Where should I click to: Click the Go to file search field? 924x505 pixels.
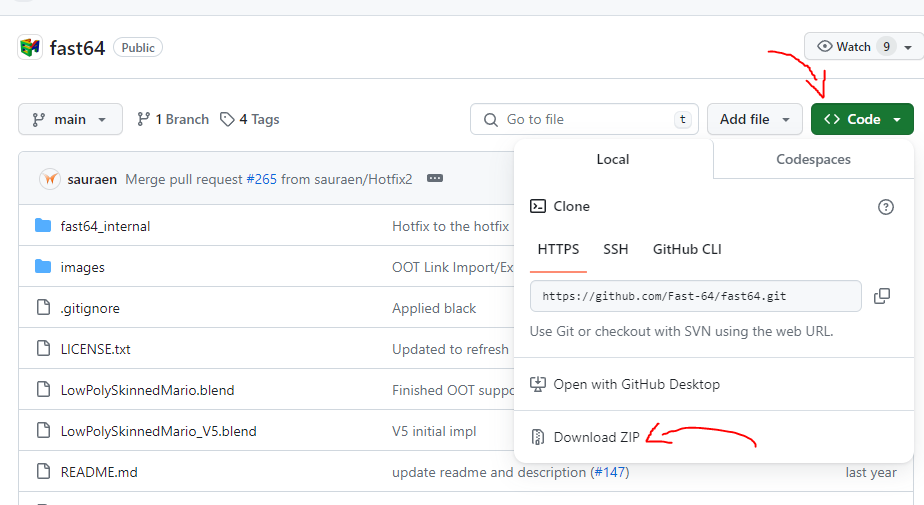click(585, 119)
